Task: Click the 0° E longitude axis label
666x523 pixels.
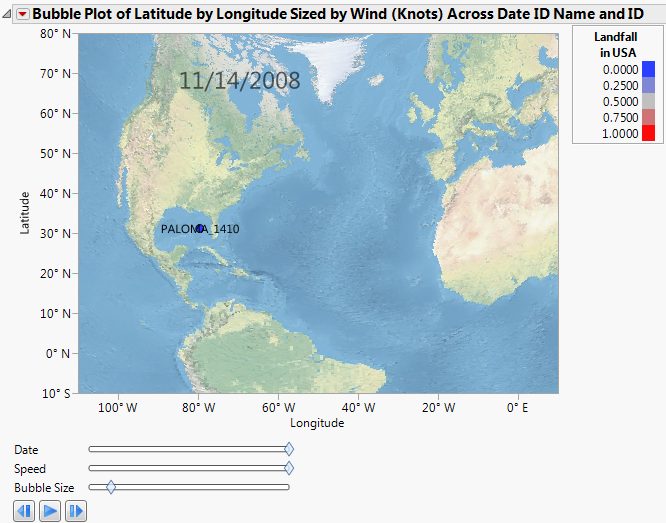Action: coord(517,408)
